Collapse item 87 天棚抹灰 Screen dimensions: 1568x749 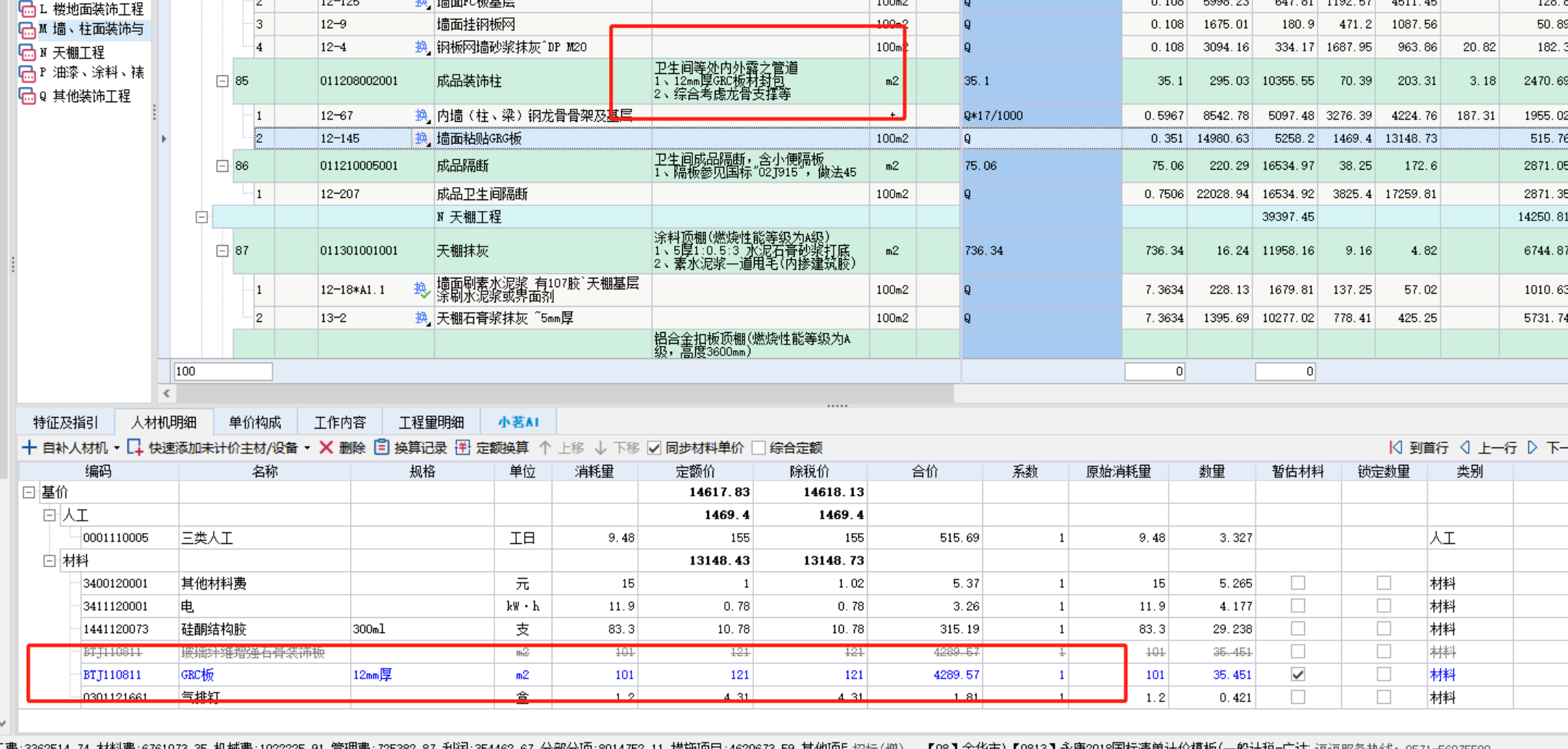tap(223, 251)
